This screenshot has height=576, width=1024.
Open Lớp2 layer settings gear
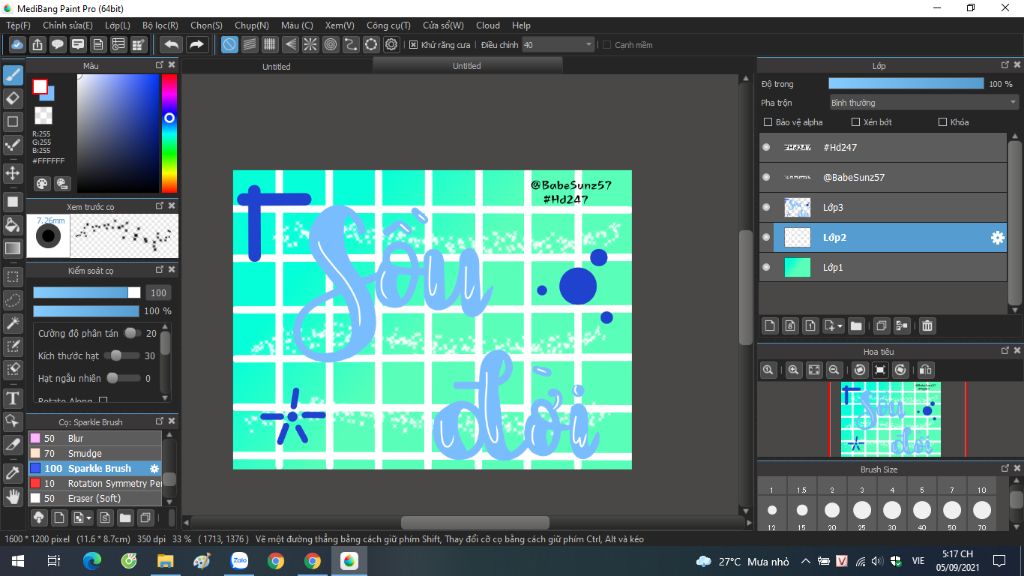coord(997,238)
